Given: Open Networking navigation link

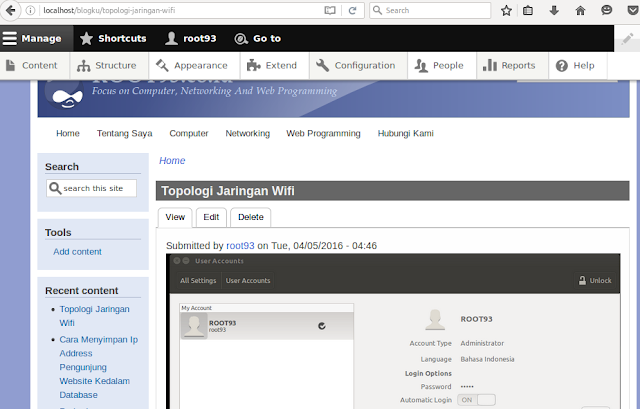Looking at the screenshot, I should [247, 133].
